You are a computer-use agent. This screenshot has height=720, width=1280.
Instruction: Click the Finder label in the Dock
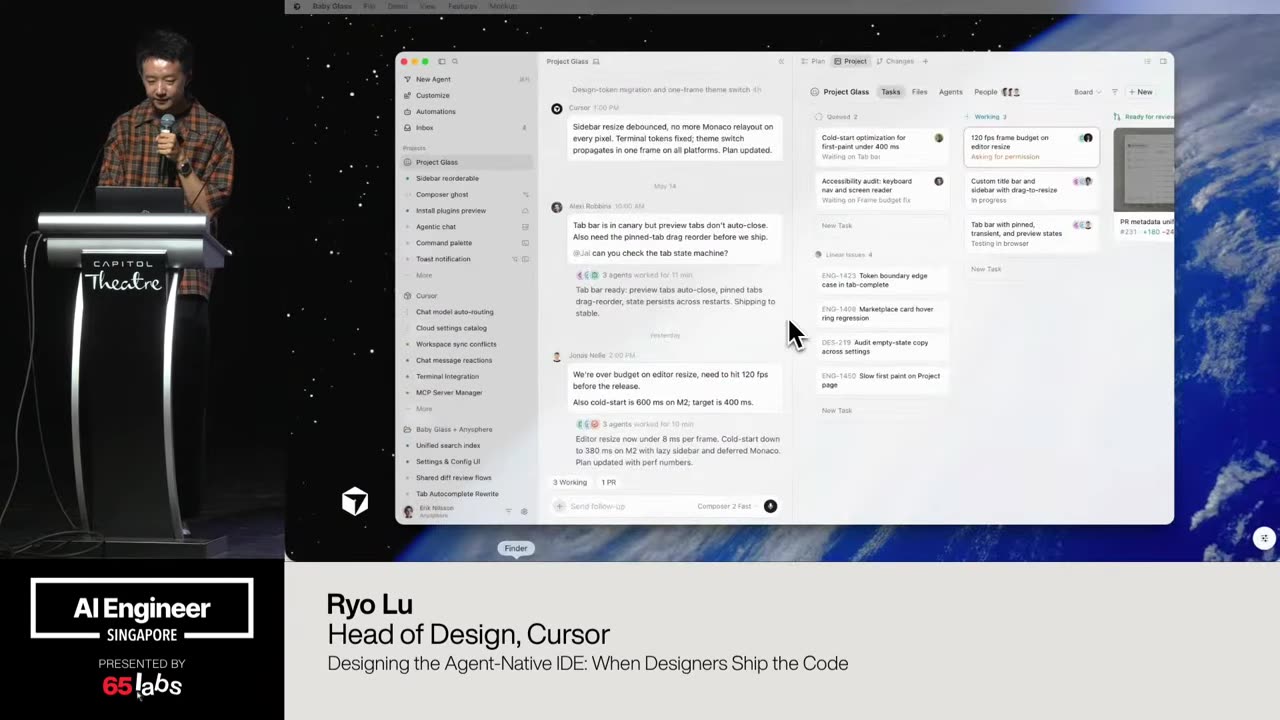coord(516,548)
